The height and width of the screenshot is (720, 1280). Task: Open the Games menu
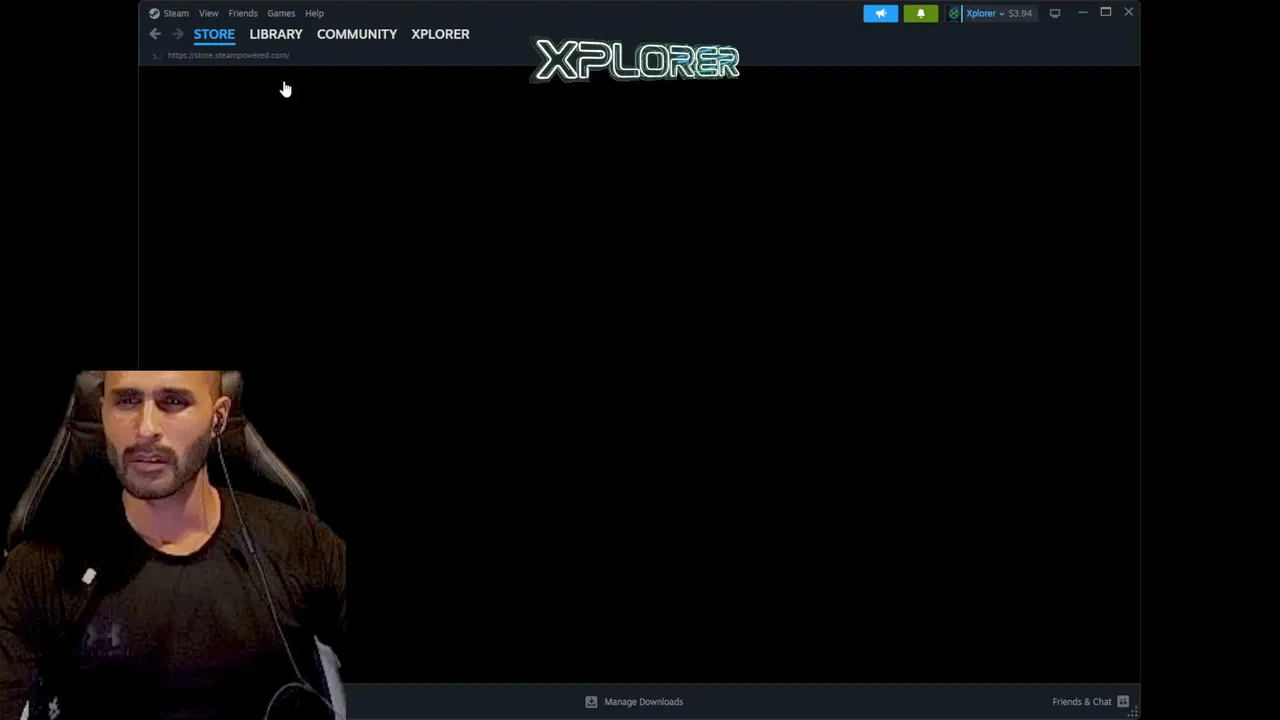click(281, 13)
